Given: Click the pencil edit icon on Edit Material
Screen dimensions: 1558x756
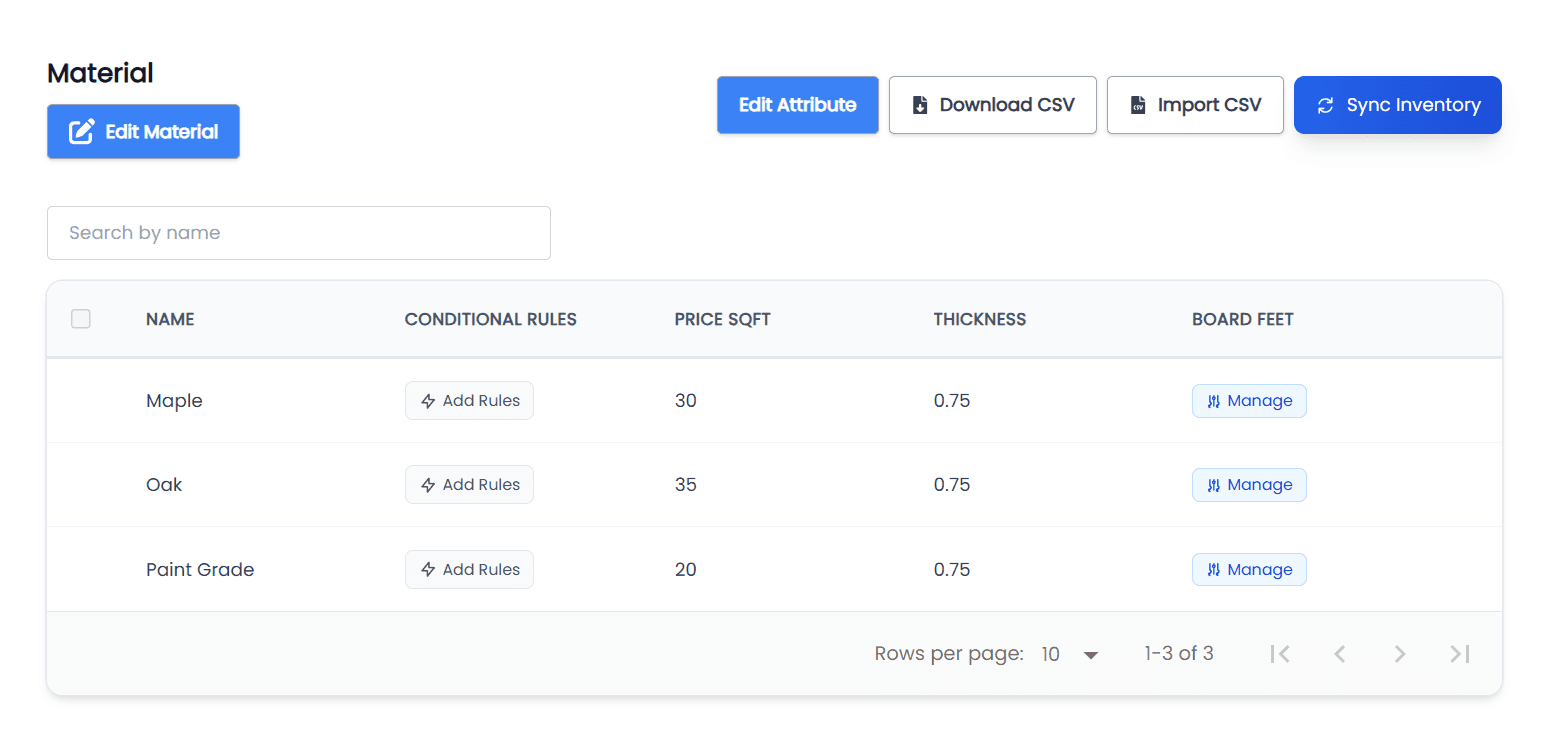Looking at the screenshot, I should click(82, 131).
